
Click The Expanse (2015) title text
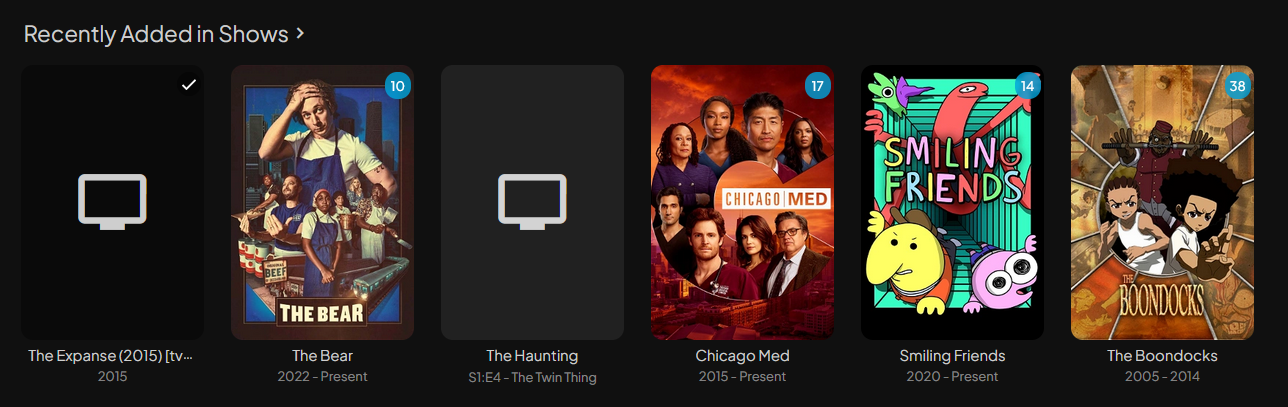coord(110,356)
